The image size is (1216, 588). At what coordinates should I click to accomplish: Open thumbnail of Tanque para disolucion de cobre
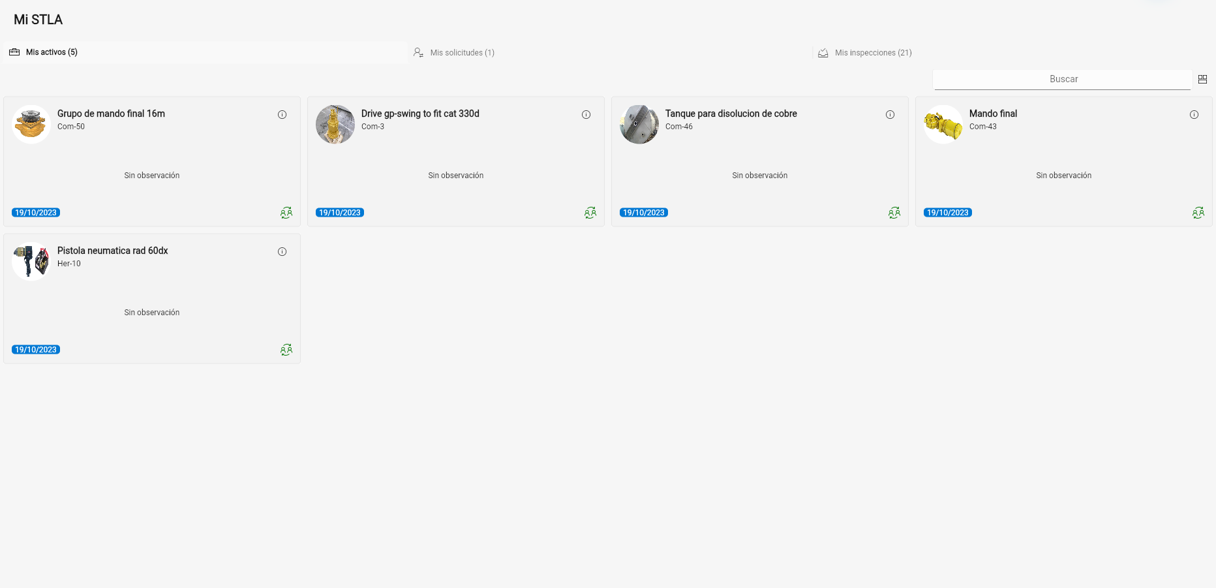click(639, 124)
